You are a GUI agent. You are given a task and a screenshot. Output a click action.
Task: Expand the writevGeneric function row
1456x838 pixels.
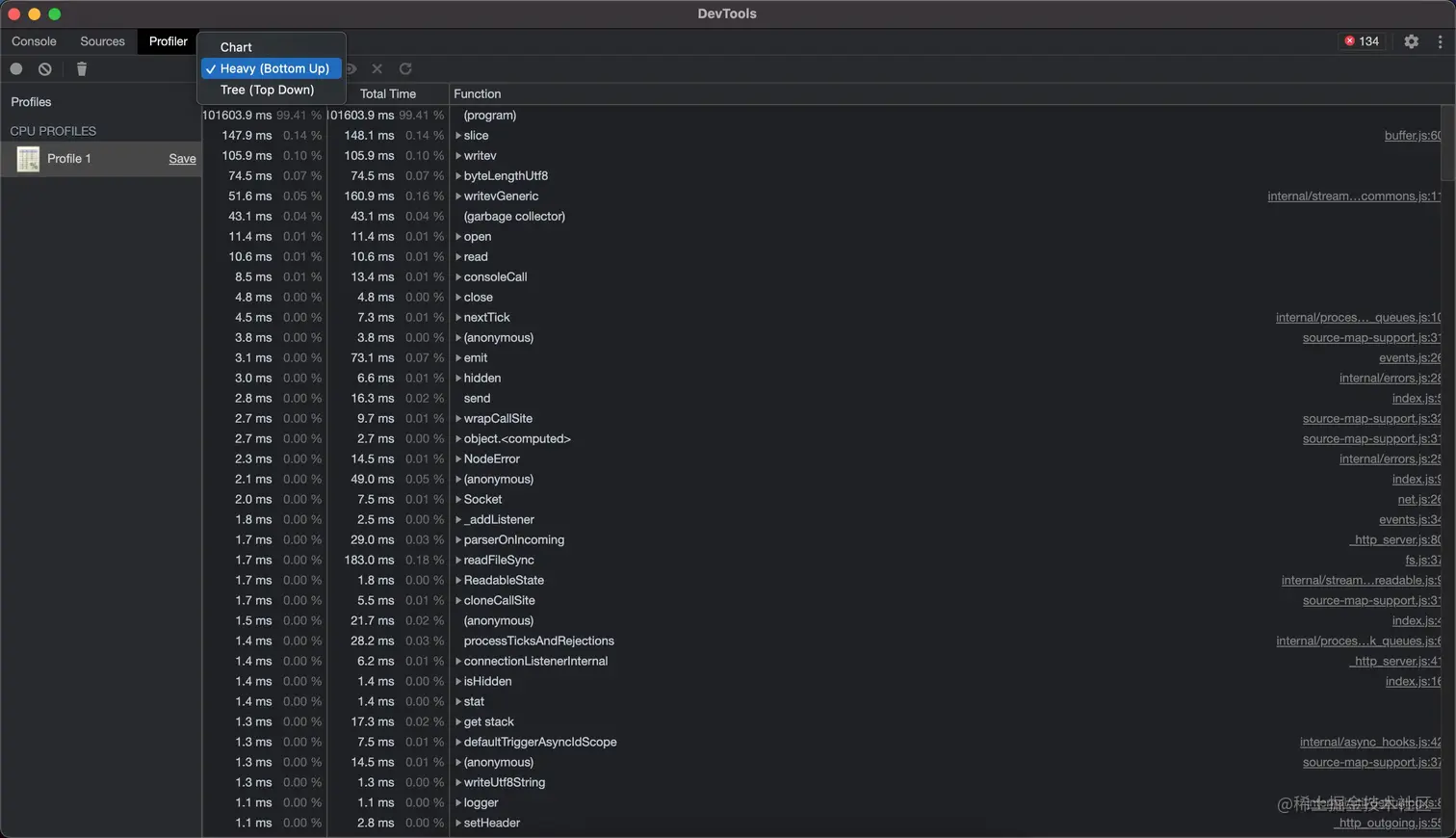pos(458,196)
